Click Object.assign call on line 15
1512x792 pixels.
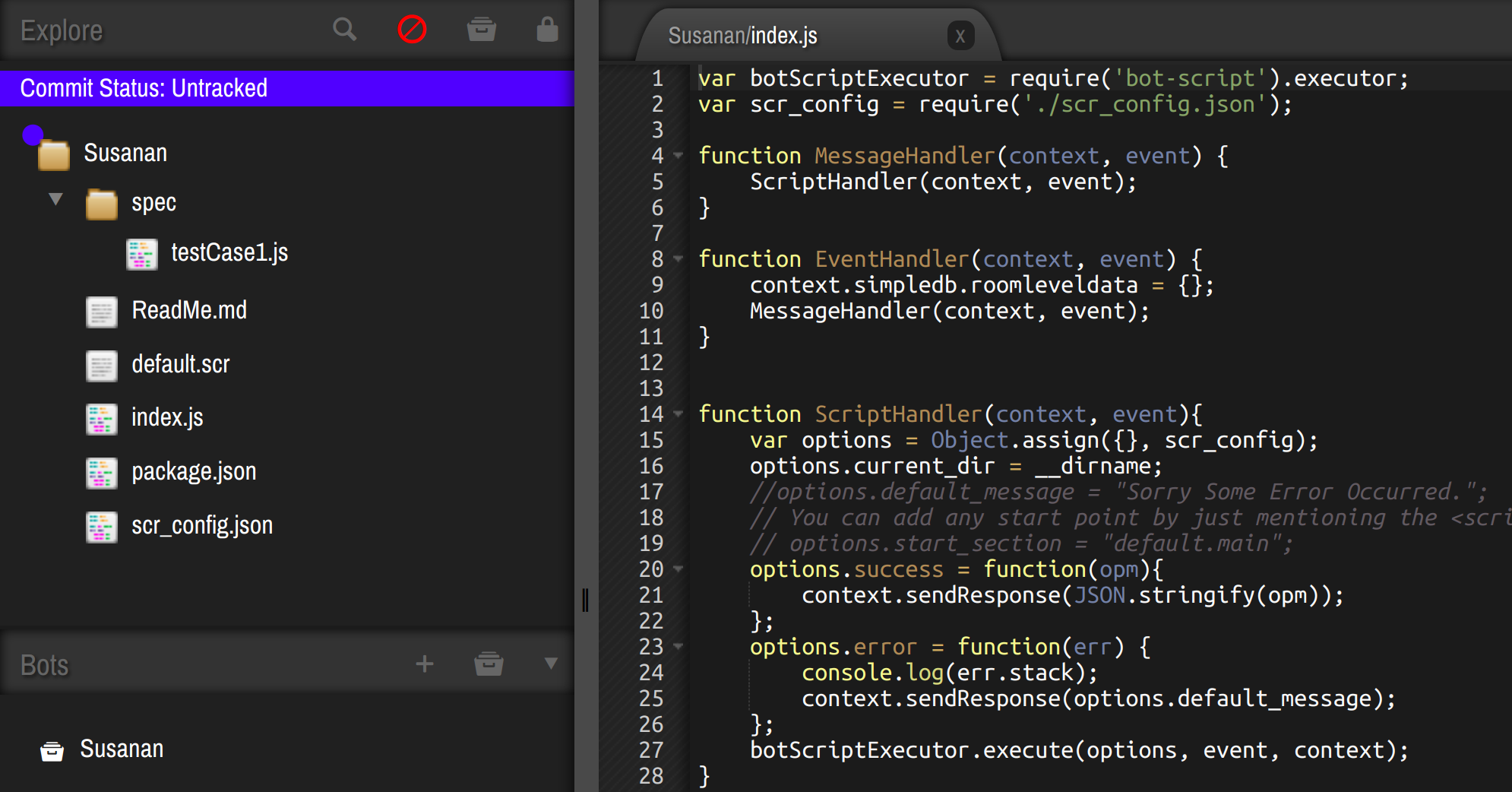(x=1014, y=440)
